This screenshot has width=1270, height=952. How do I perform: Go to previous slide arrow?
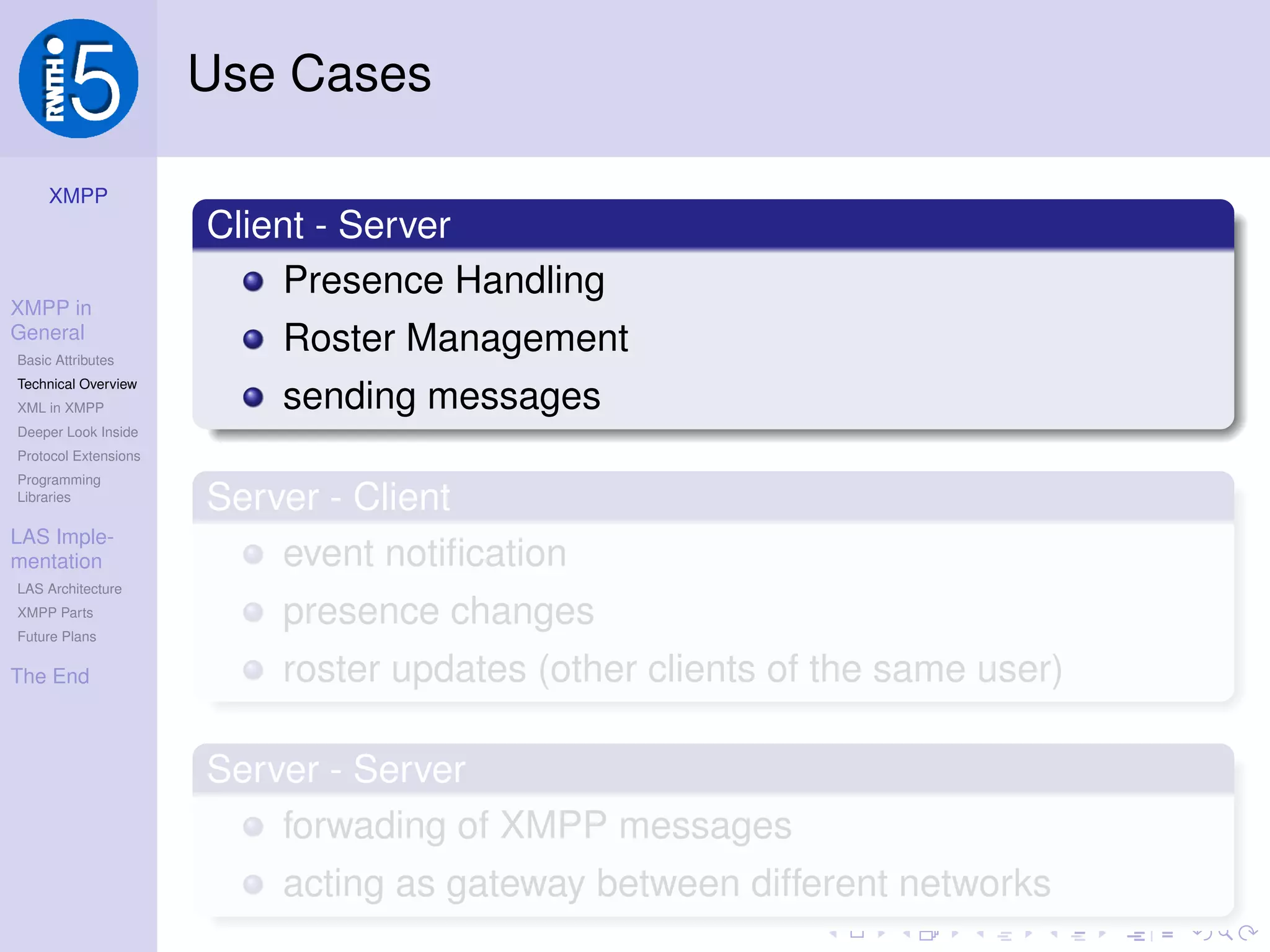click(x=833, y=934)
